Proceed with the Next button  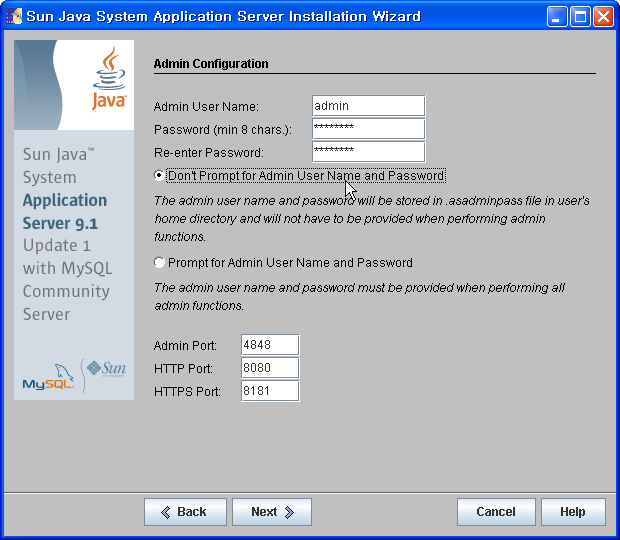pos(272,512)
